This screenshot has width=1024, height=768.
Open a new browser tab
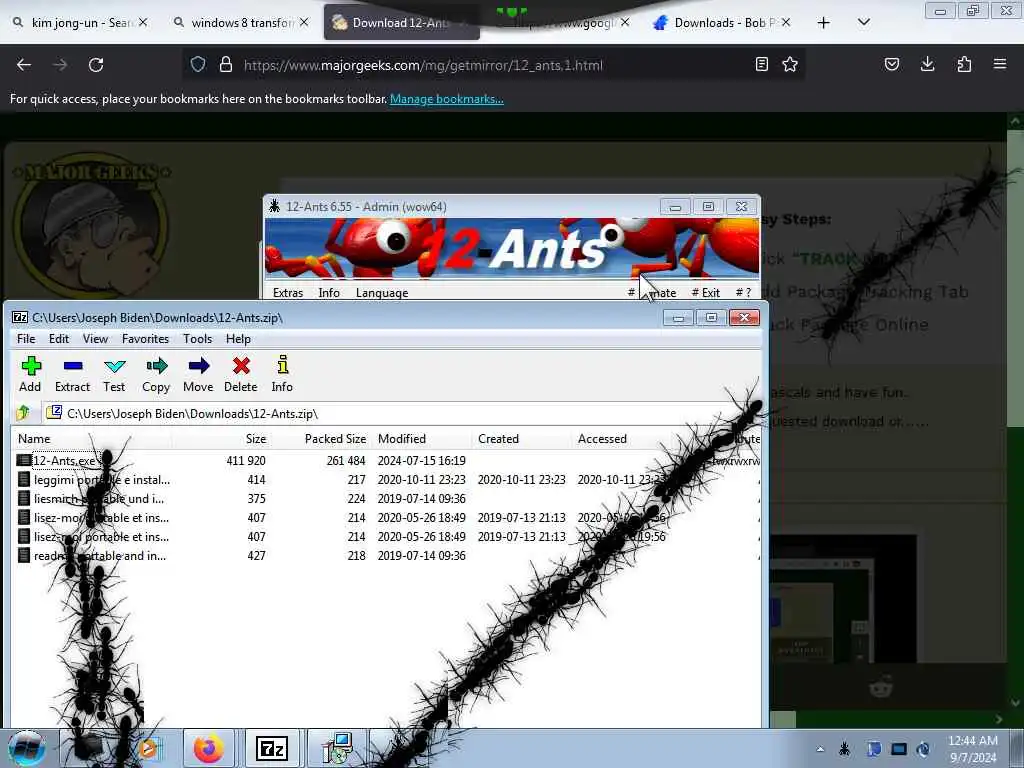point(824,23)
